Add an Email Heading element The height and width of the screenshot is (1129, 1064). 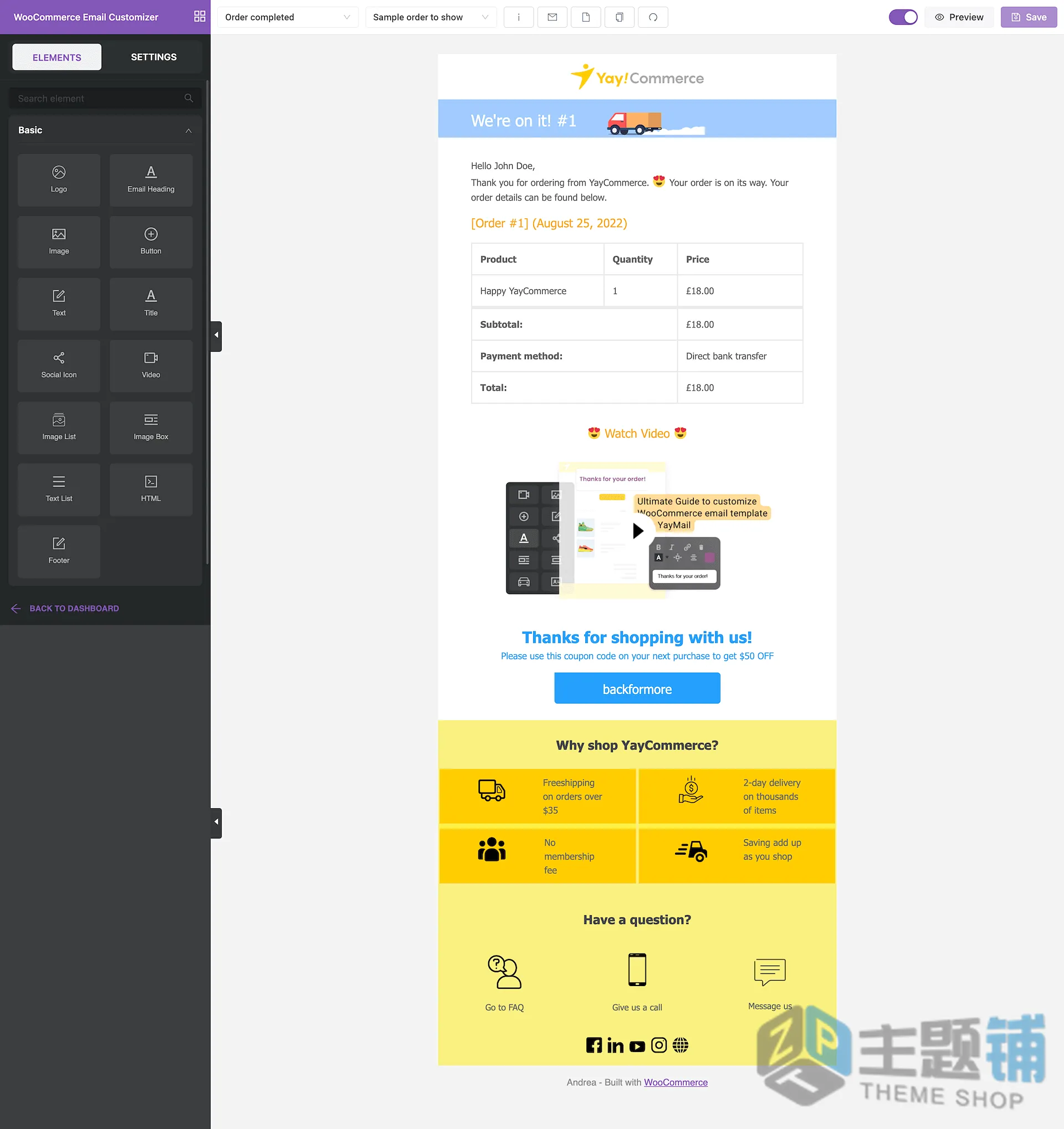point(151,180)
